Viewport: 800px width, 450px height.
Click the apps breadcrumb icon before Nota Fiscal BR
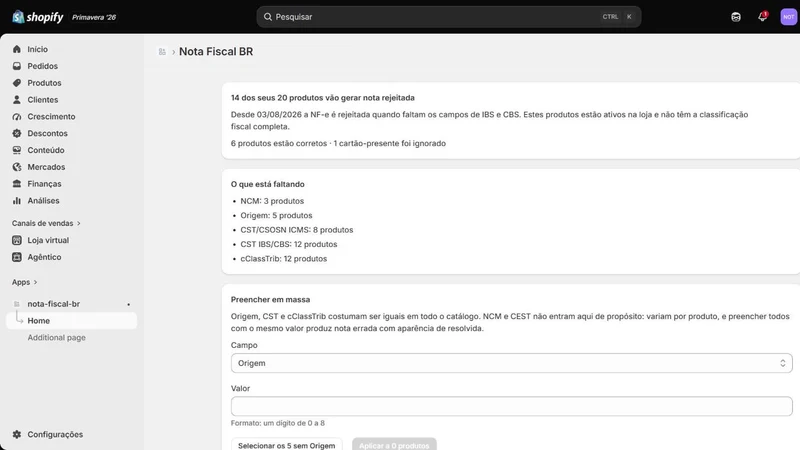point(162,52)
